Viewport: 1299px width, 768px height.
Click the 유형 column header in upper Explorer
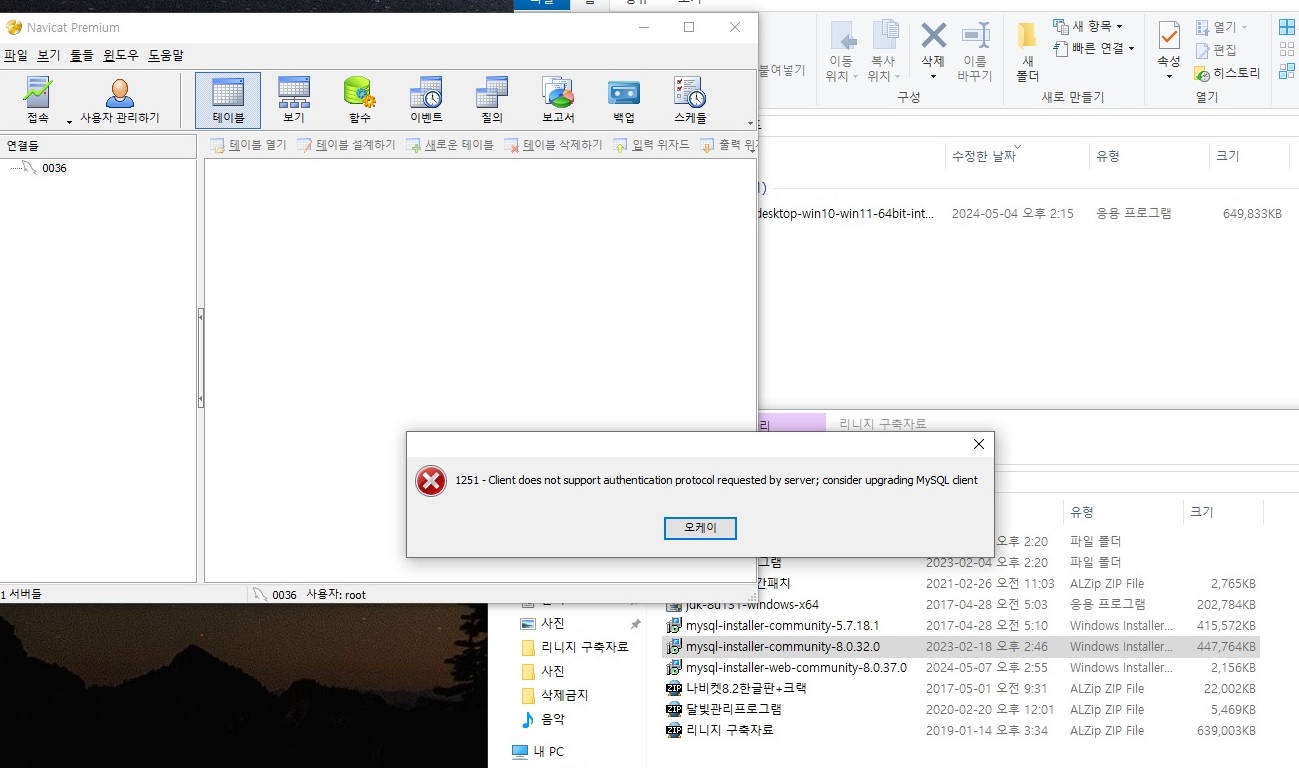coord(1108,156)
